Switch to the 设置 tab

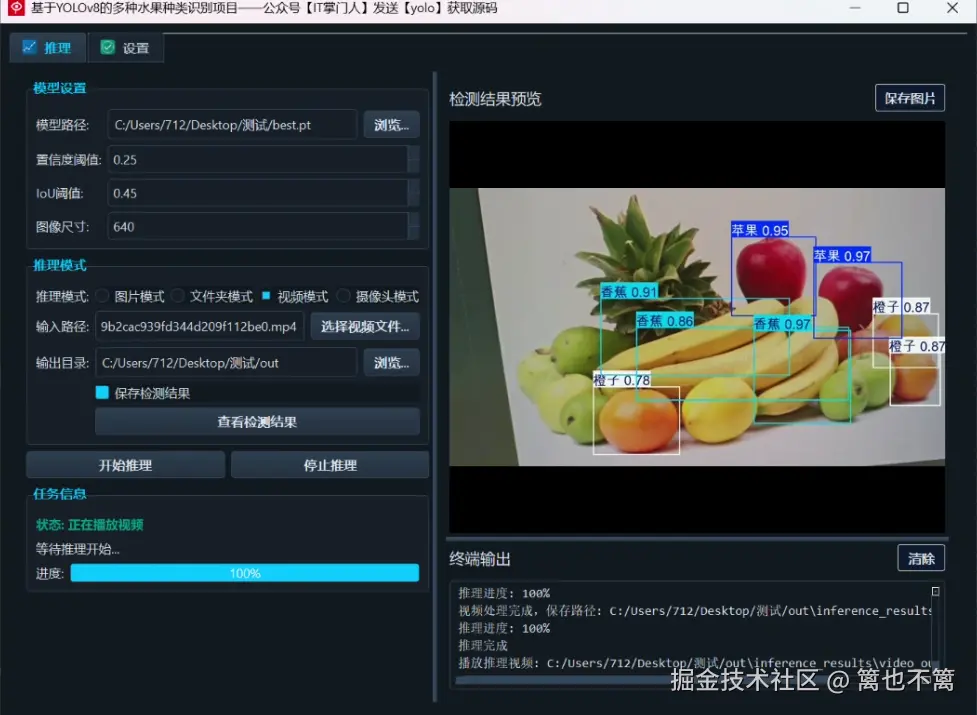pyautogui.click(x=125, y=48)
